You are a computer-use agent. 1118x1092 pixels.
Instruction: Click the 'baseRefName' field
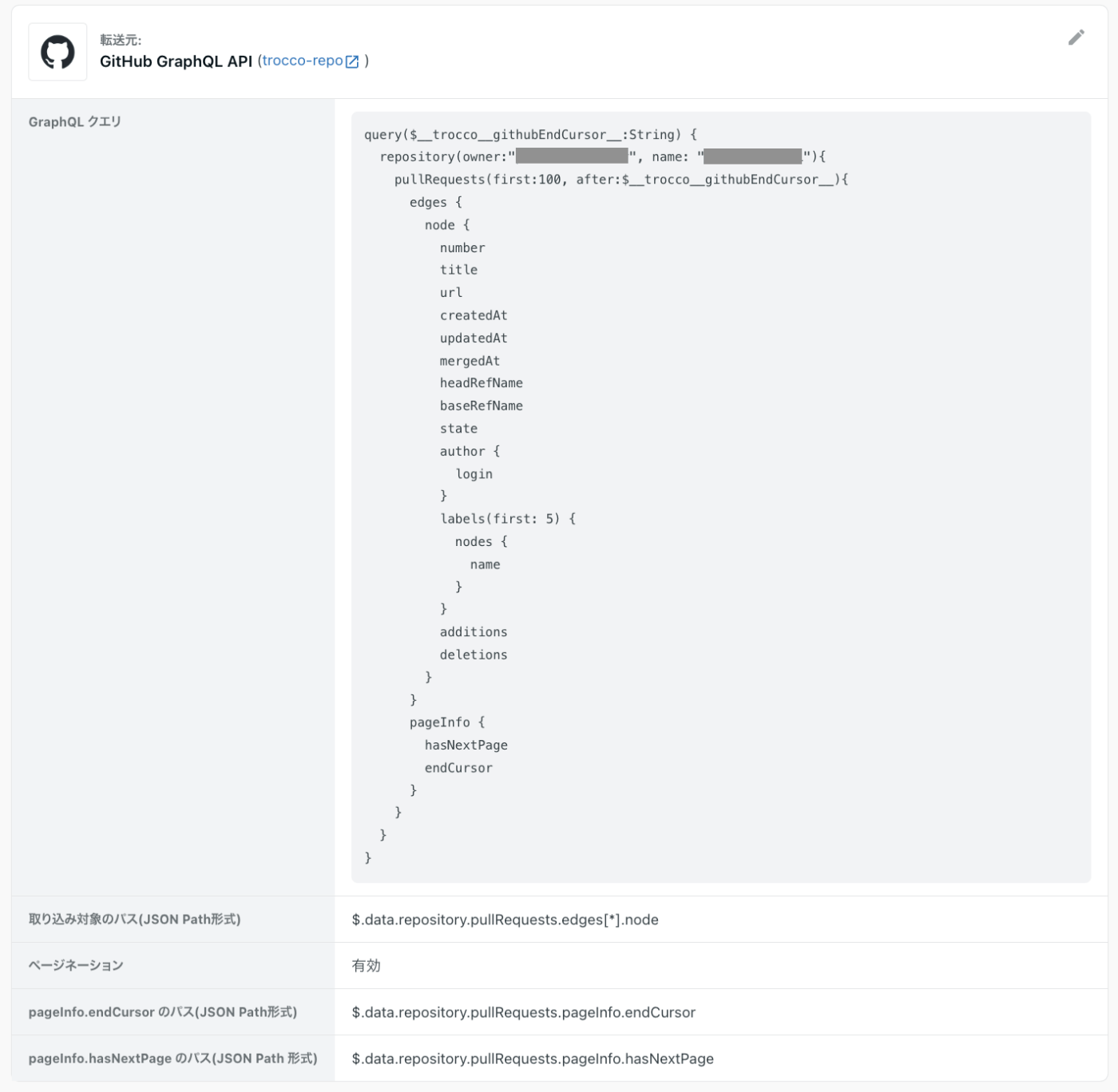[482, 406]
